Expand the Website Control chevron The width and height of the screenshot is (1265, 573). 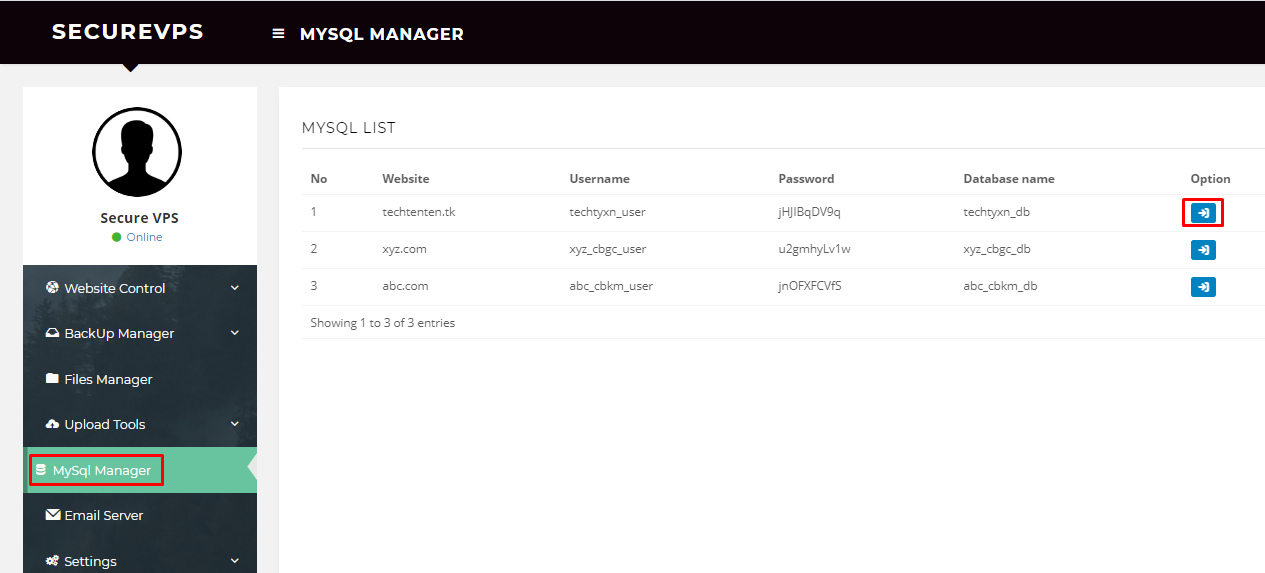click(x=235, y=288)
